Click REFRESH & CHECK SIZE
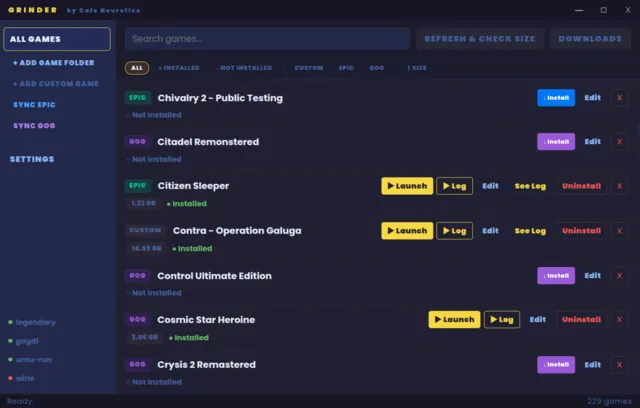Screen dimensions: 640x408 (480, 39)
